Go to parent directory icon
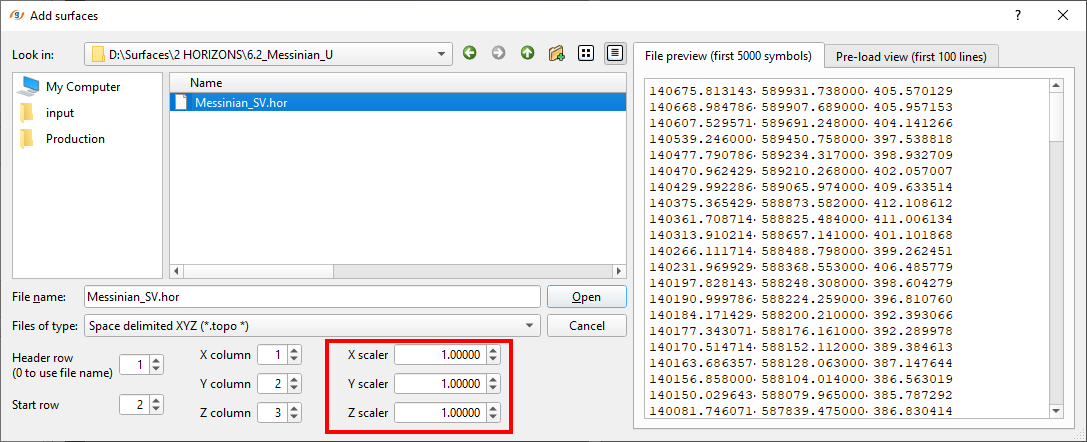1087x442 pixels. coord(527,53)
